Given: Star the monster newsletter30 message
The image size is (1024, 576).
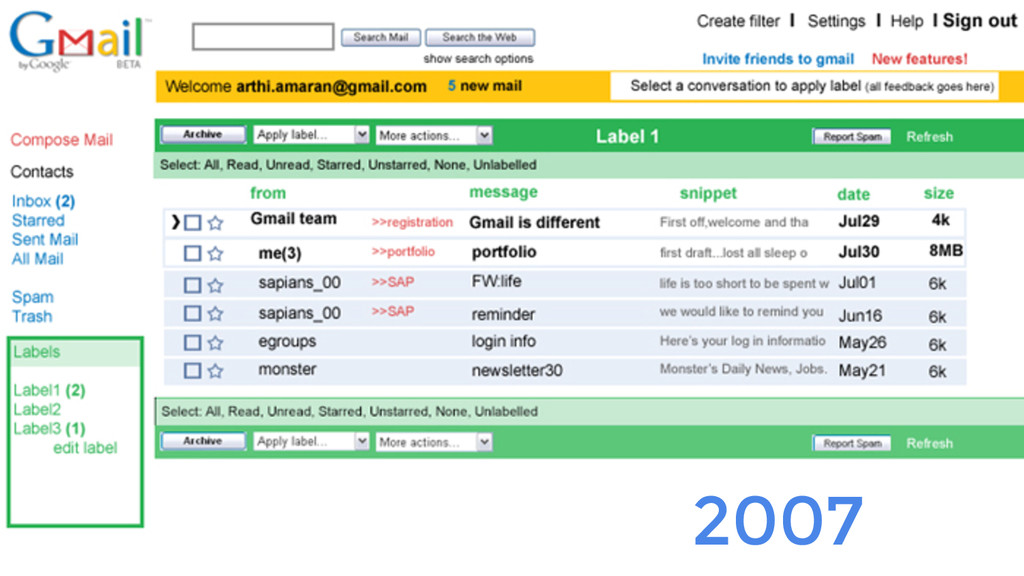Looking at the screenshot, I should 216,372.
